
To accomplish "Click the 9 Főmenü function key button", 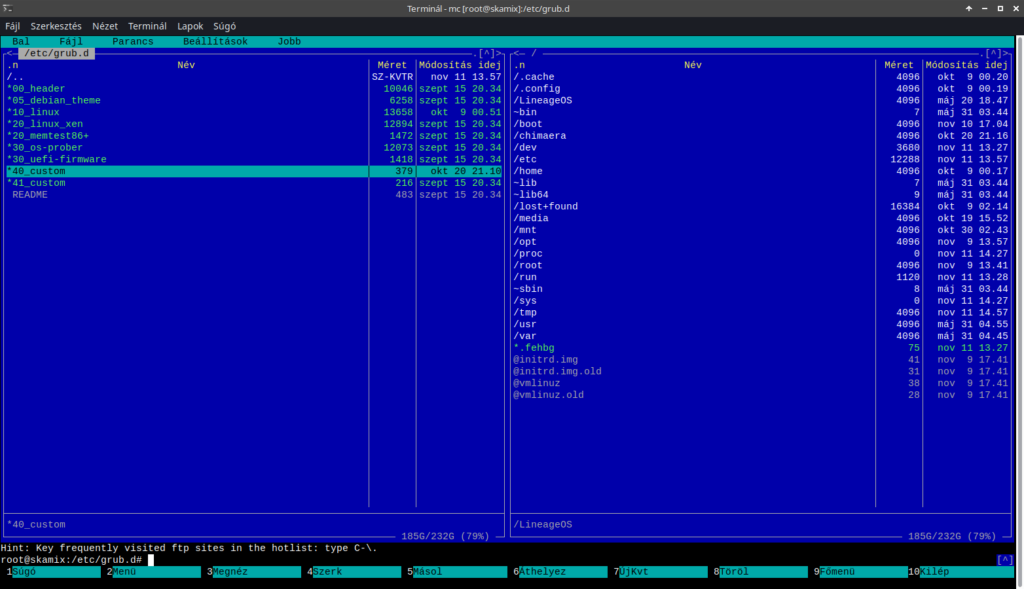I will pos(861,572).
